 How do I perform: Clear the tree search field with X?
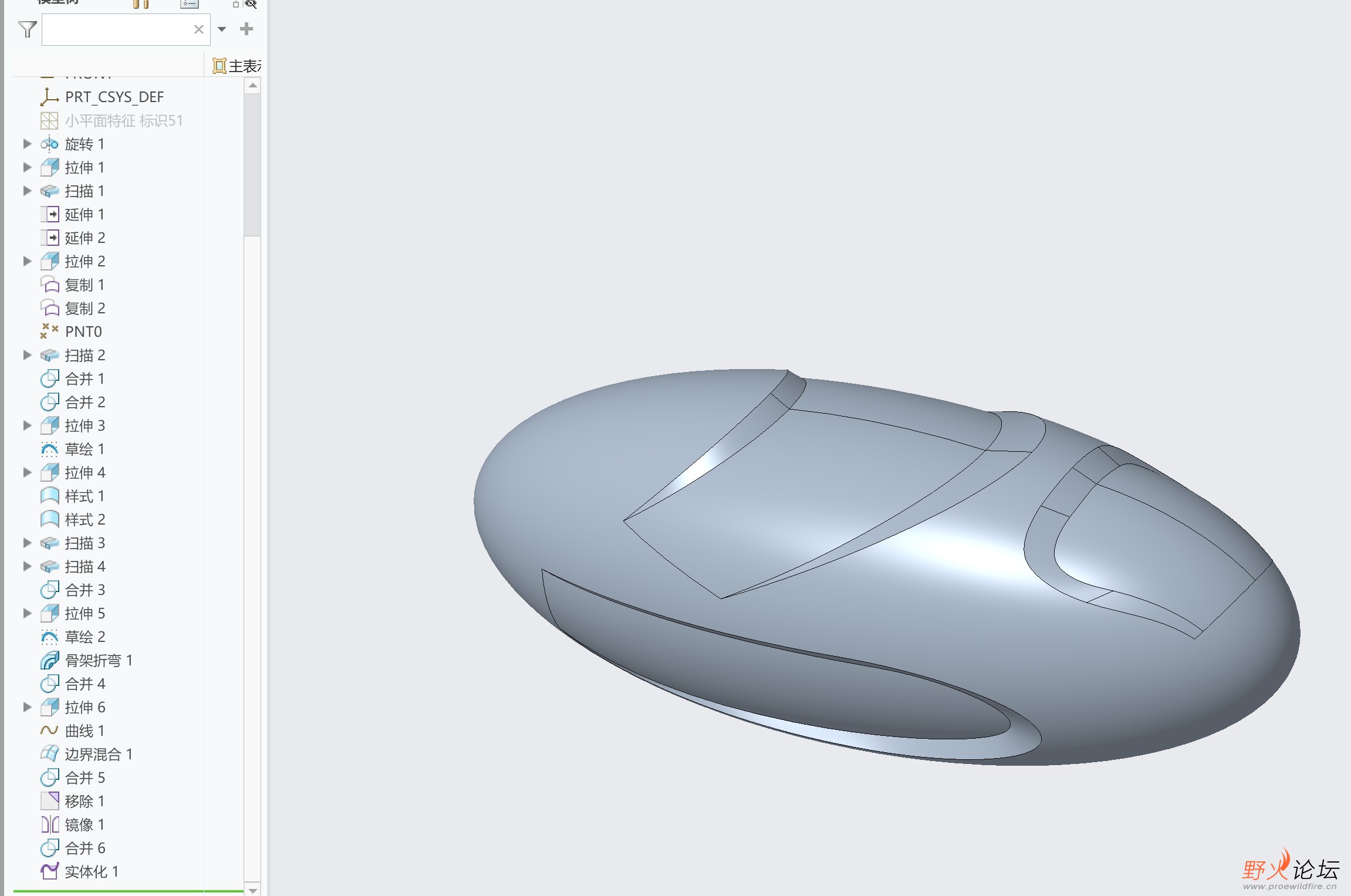point(199,29)
